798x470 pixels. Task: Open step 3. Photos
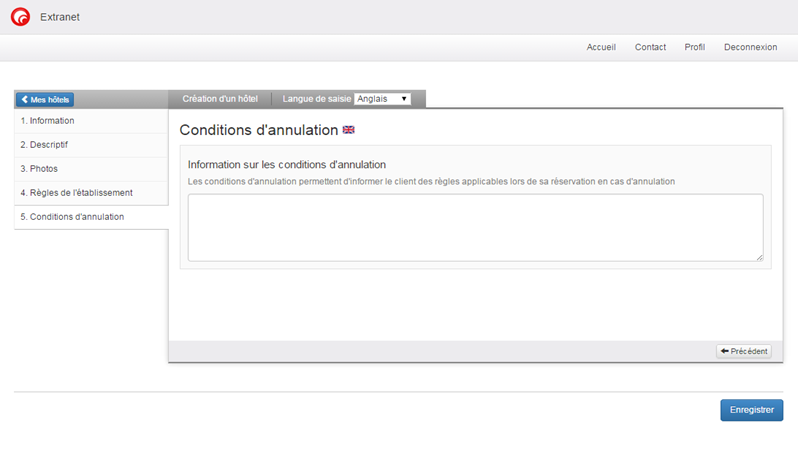pyautogui.click(x=39, y=169)
